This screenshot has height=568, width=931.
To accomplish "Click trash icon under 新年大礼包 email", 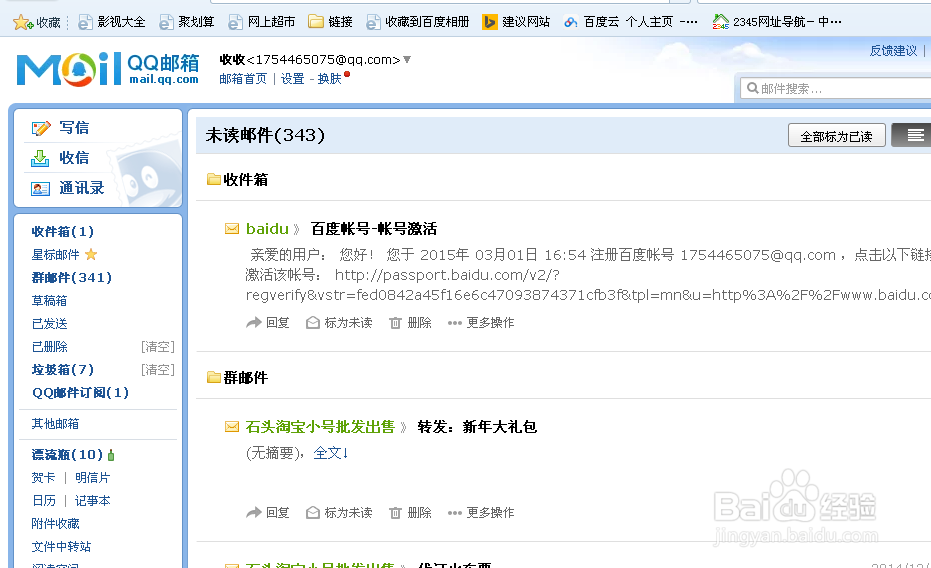I will point(395,513).
